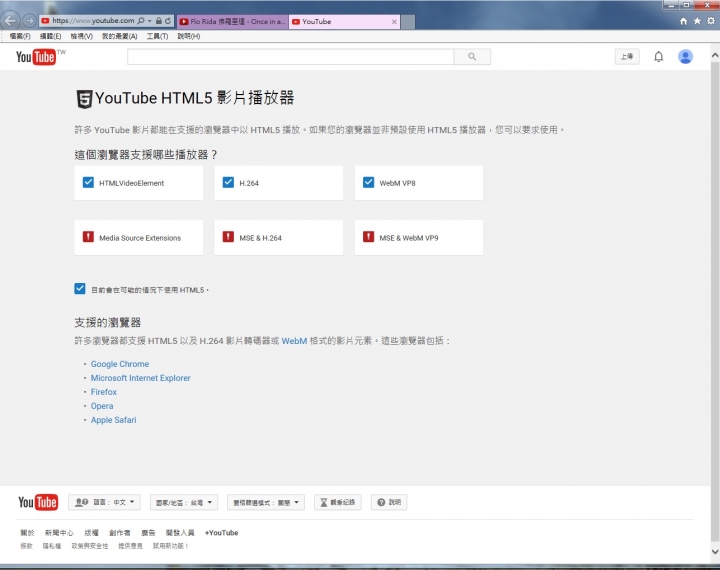
Task: Click the browser forward arrow button
Action: (x=29, y=21)
